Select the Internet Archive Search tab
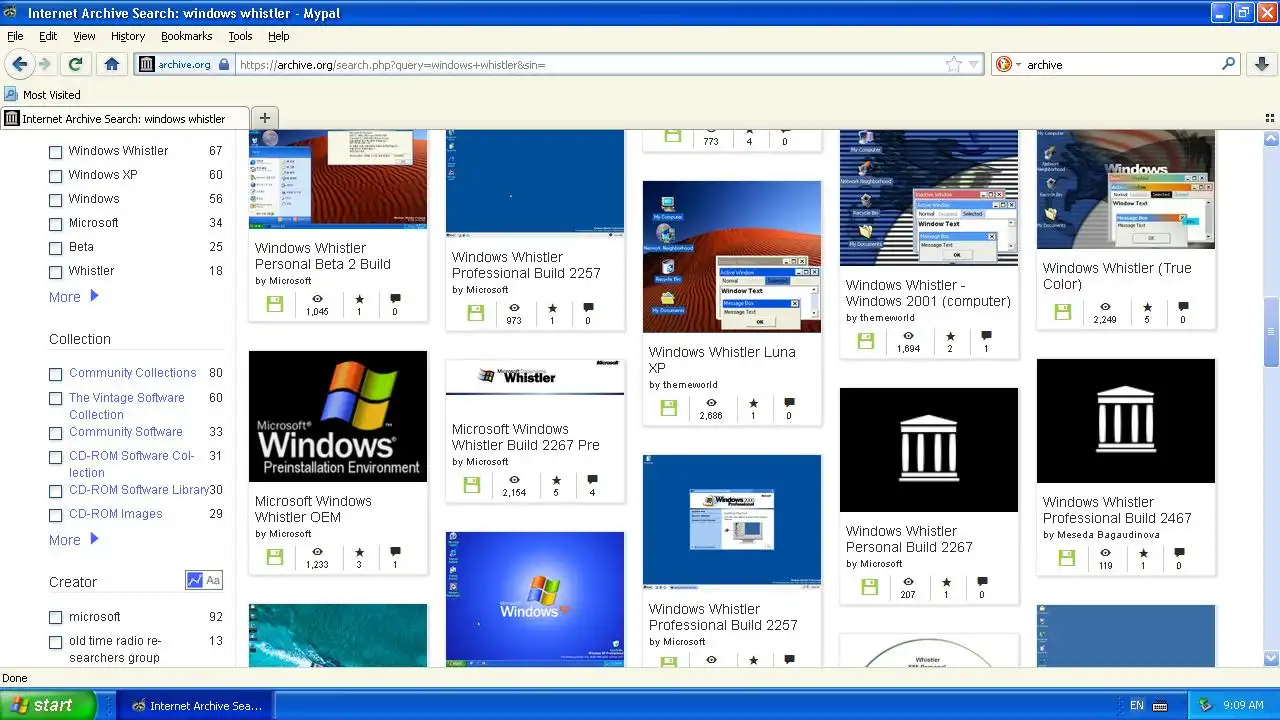 tap(125, 118)
